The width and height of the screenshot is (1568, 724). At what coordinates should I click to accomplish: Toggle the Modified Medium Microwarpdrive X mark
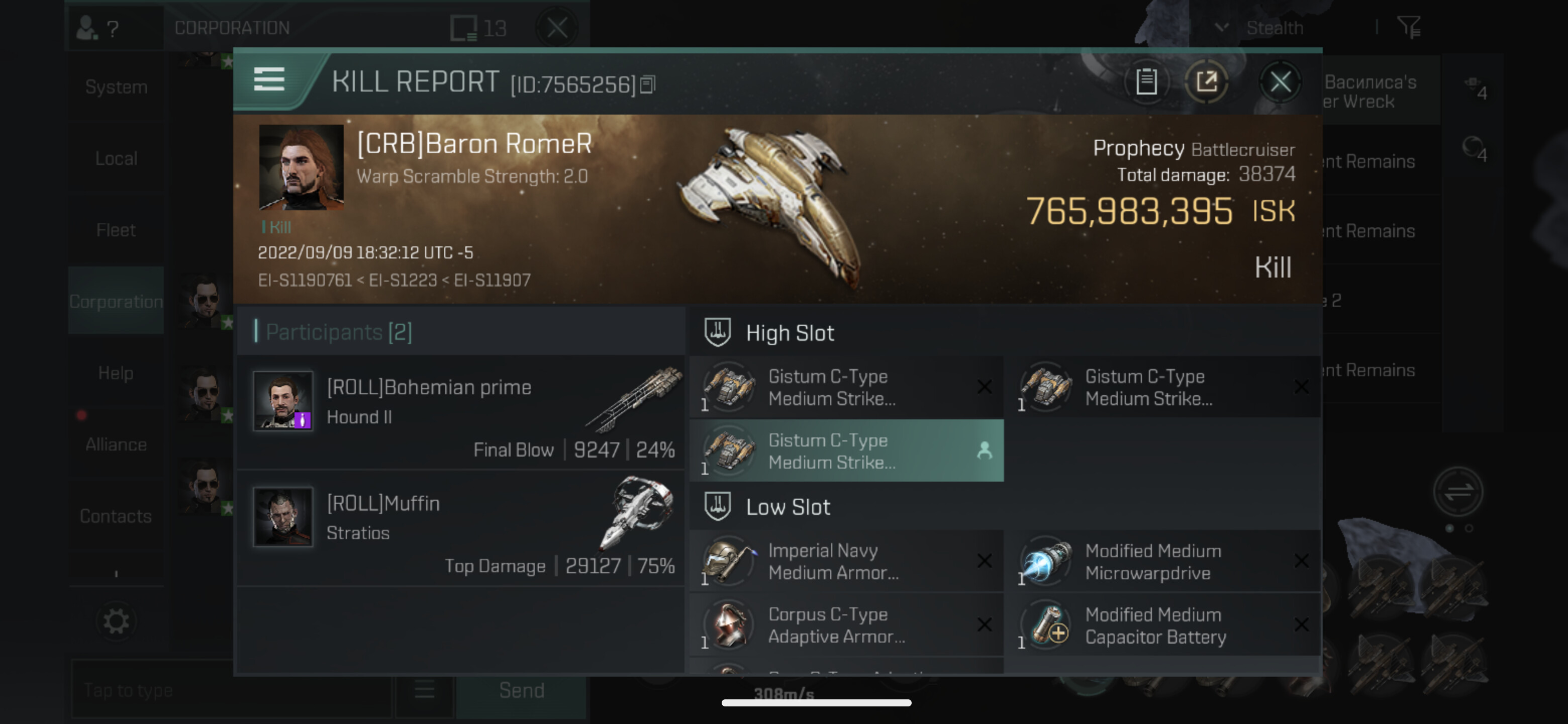click(1302, 561)
